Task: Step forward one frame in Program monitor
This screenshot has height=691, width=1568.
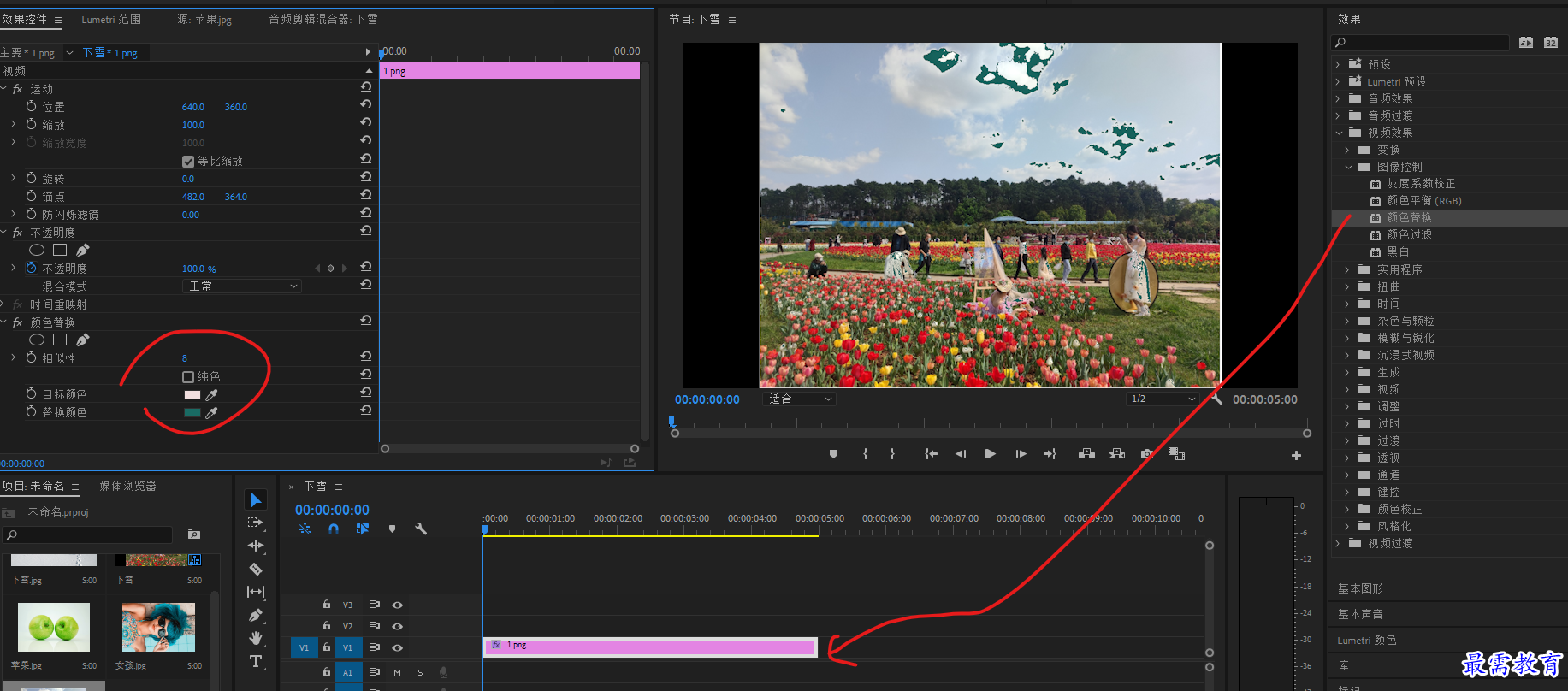Action: pyautogui.click(x=1021, y=454)
